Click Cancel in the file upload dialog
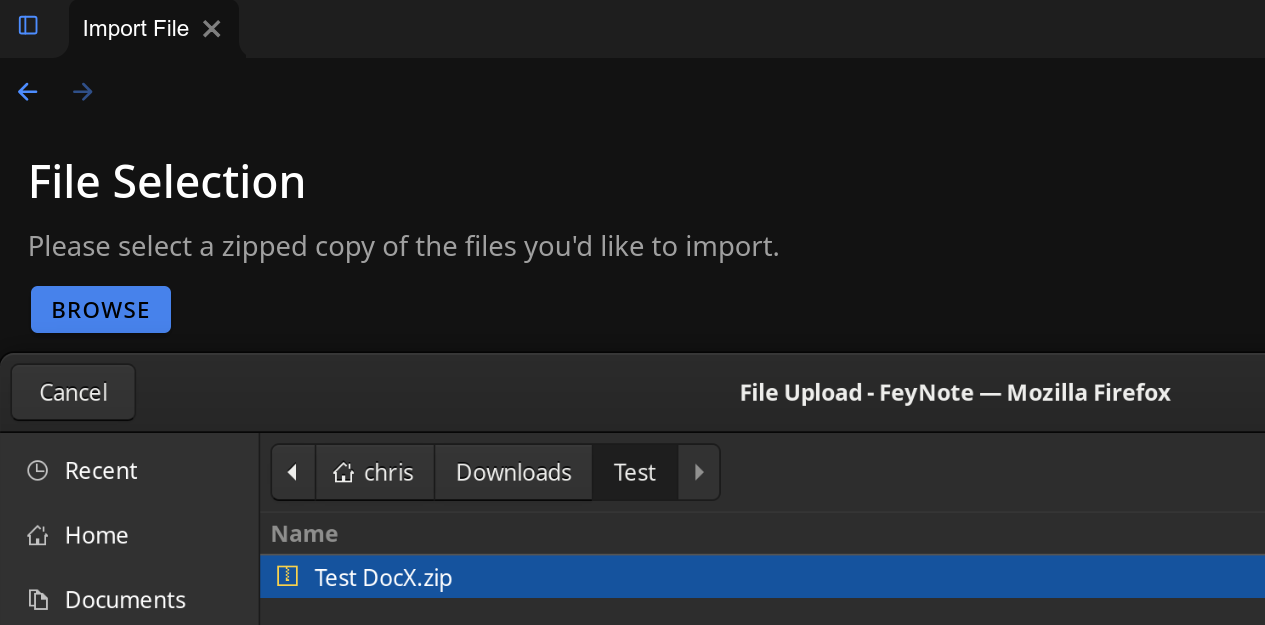The width and height of the screenshot is (1265, 625). point(73,392)
